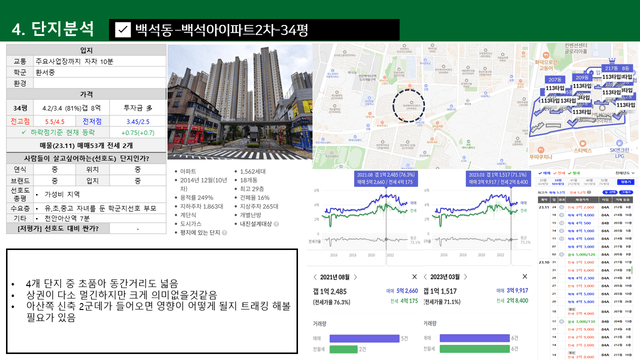Open the apartment complex street photo
This screenshot has height=360, width=640.
240,102
